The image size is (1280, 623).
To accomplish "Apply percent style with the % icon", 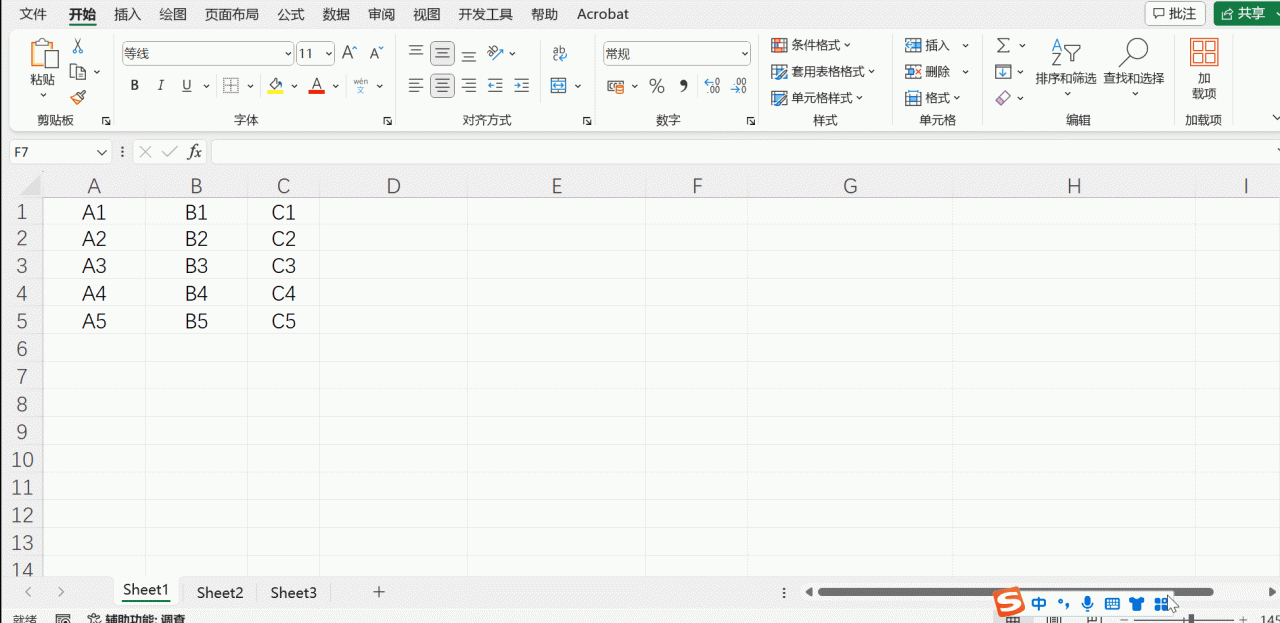I will (x=657, y=87).
